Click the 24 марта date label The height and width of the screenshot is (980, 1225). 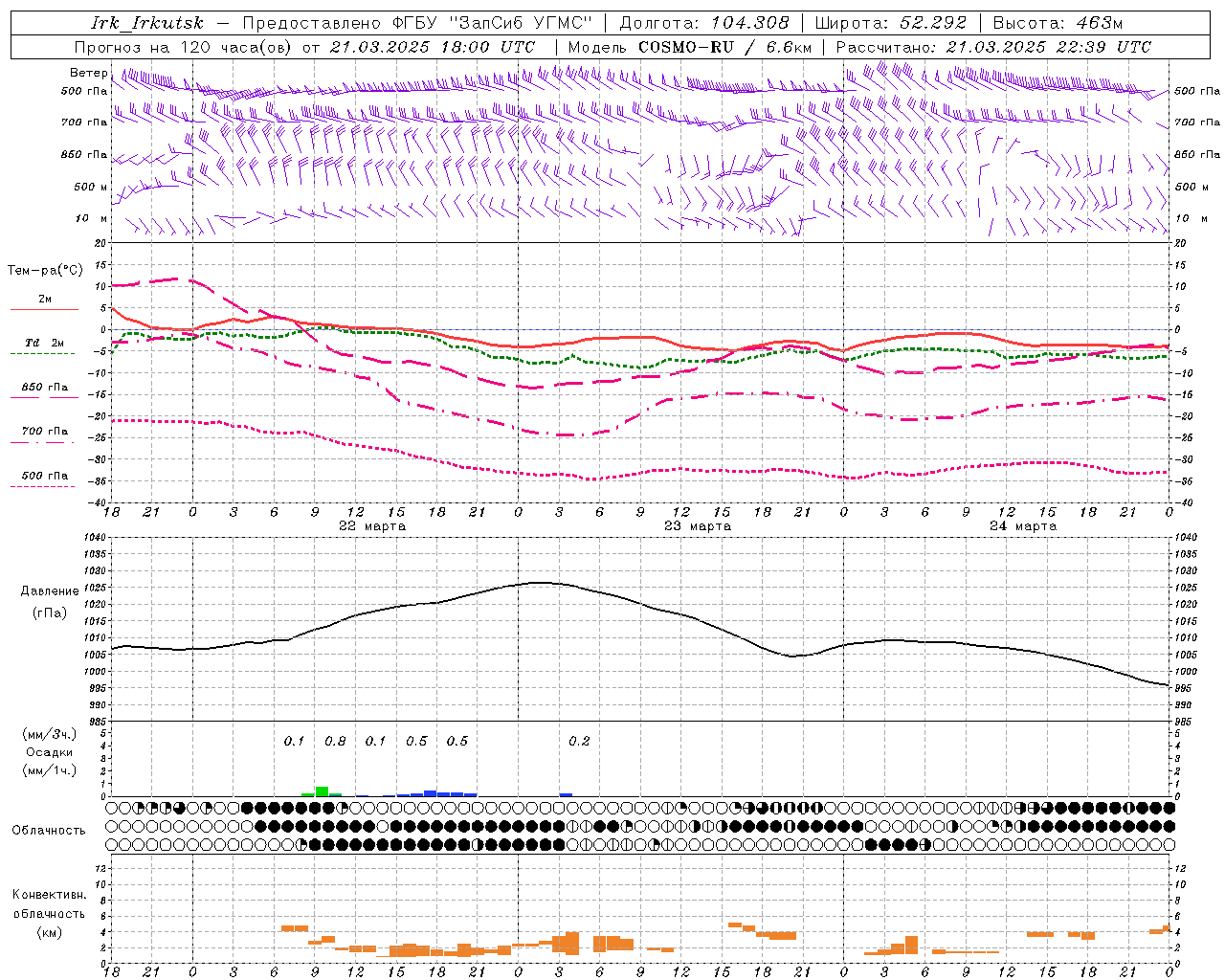(x=1023, y=526)
